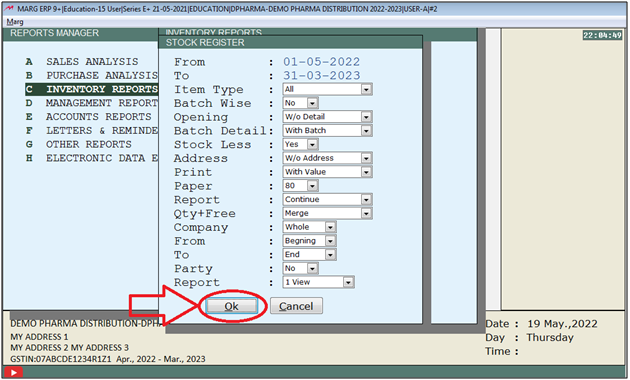The image size is (630, 380).
Task: Open the Paper dropdown showing 80
Action: pyautogui.click(x=301, y=186)
